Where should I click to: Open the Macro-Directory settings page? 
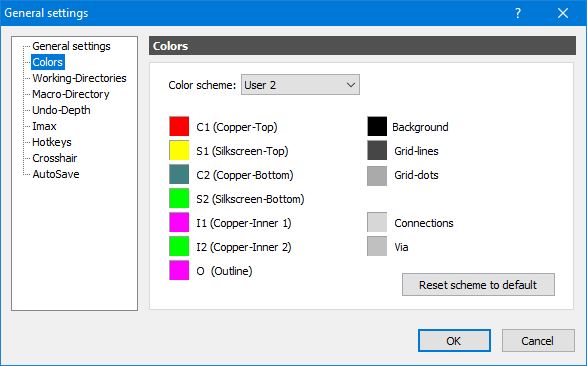pos(71,94)
